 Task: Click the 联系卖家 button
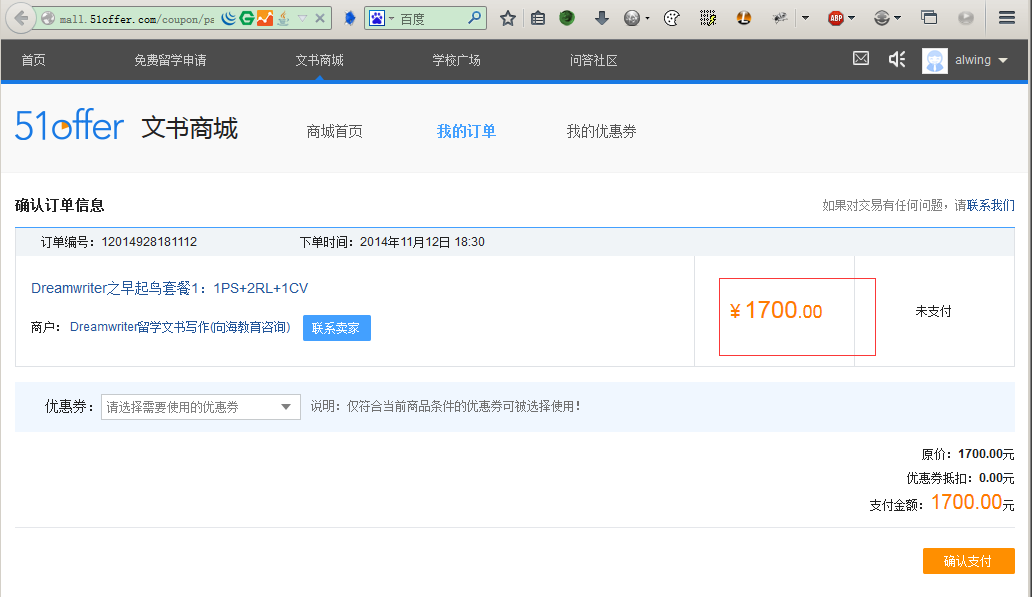coord(336,328)
